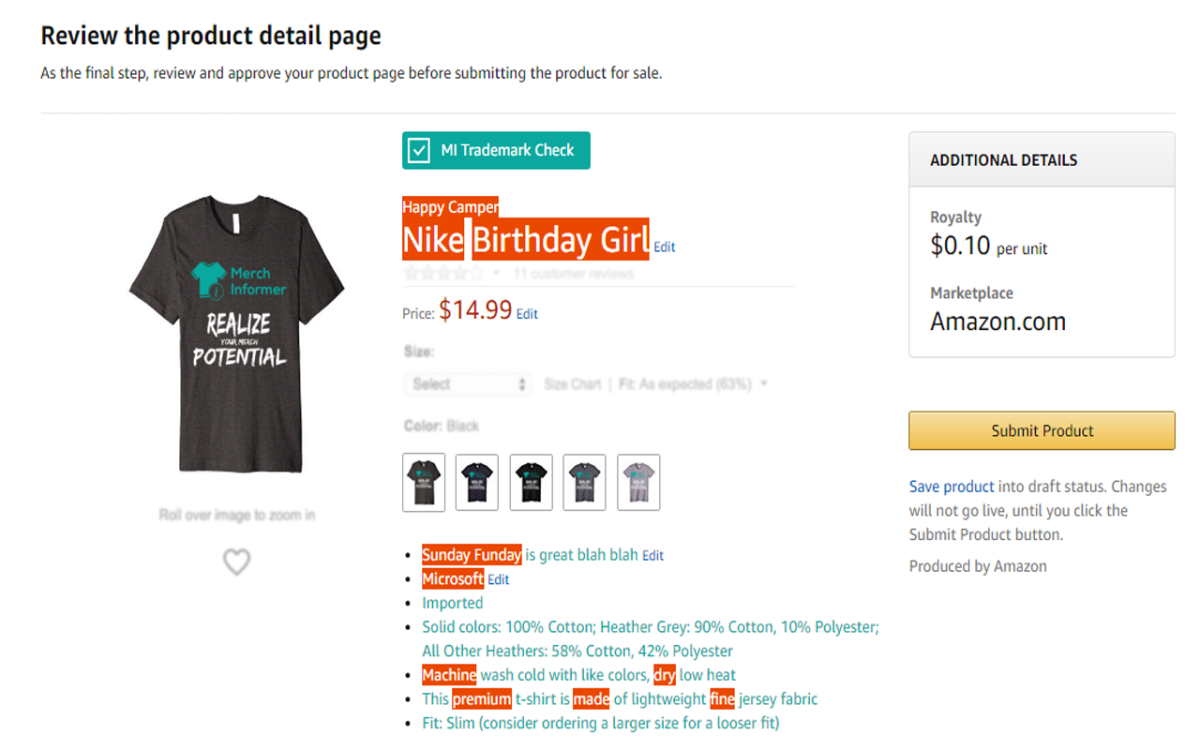
Task: Choose the second navy shirt color swatch
Action: tap(477, 482)
